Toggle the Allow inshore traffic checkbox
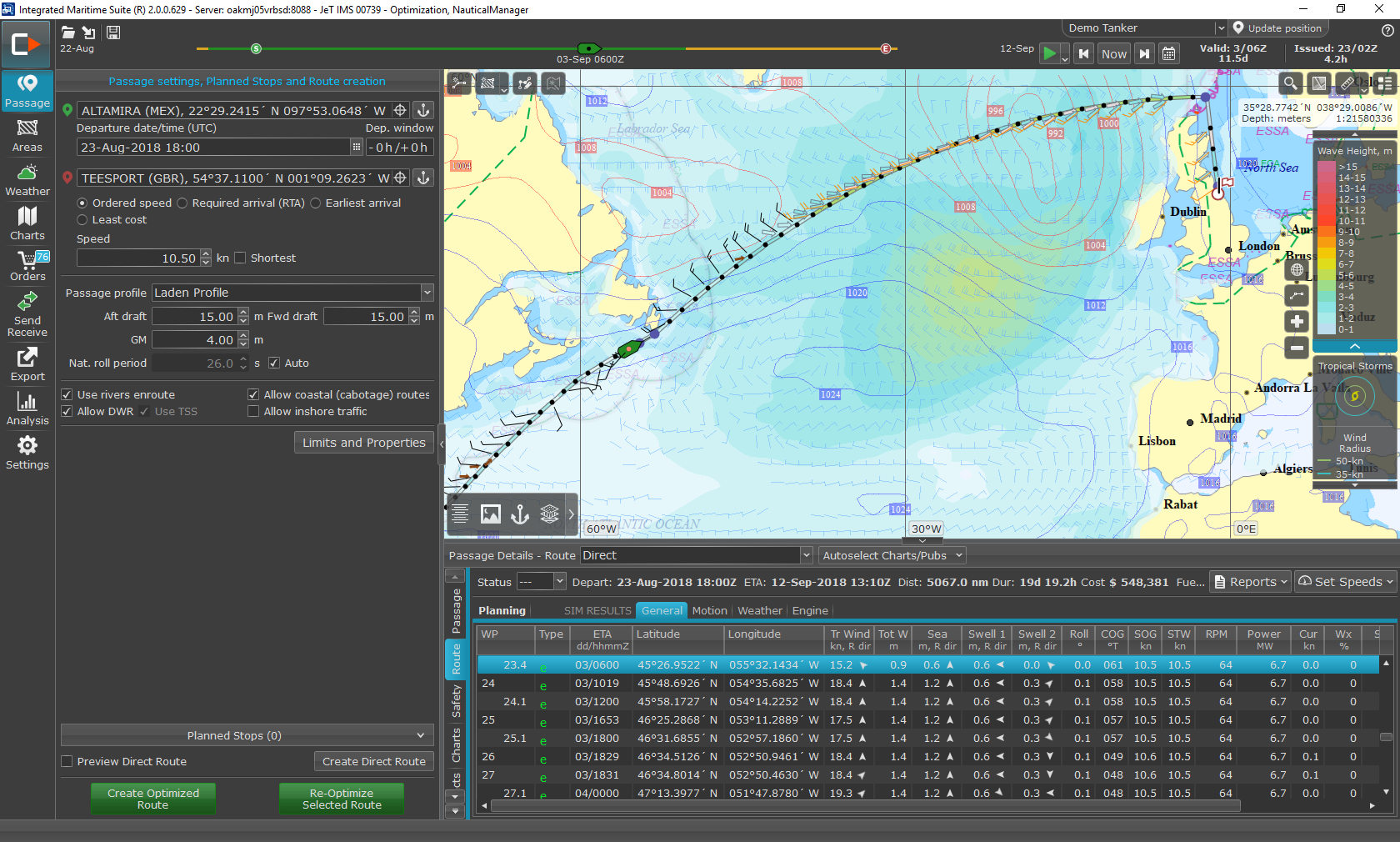 click(253, 412)
